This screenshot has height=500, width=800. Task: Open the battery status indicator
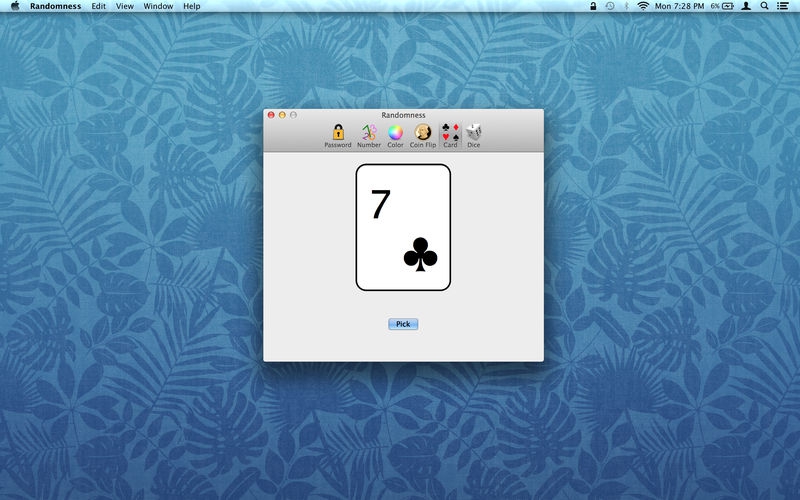click(722, 6)
